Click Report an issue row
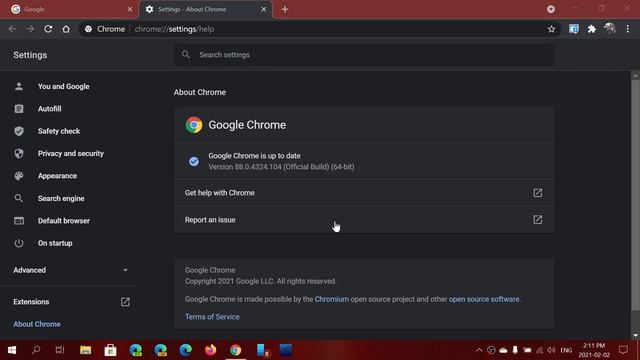The width and height of the screenshot is (640, 360). (364, 220)
